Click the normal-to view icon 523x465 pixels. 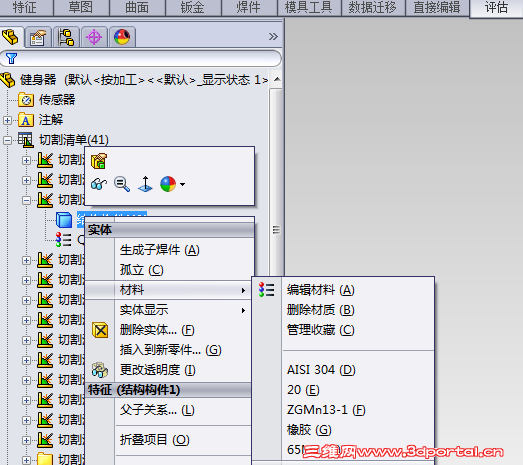tap(145, 184)
